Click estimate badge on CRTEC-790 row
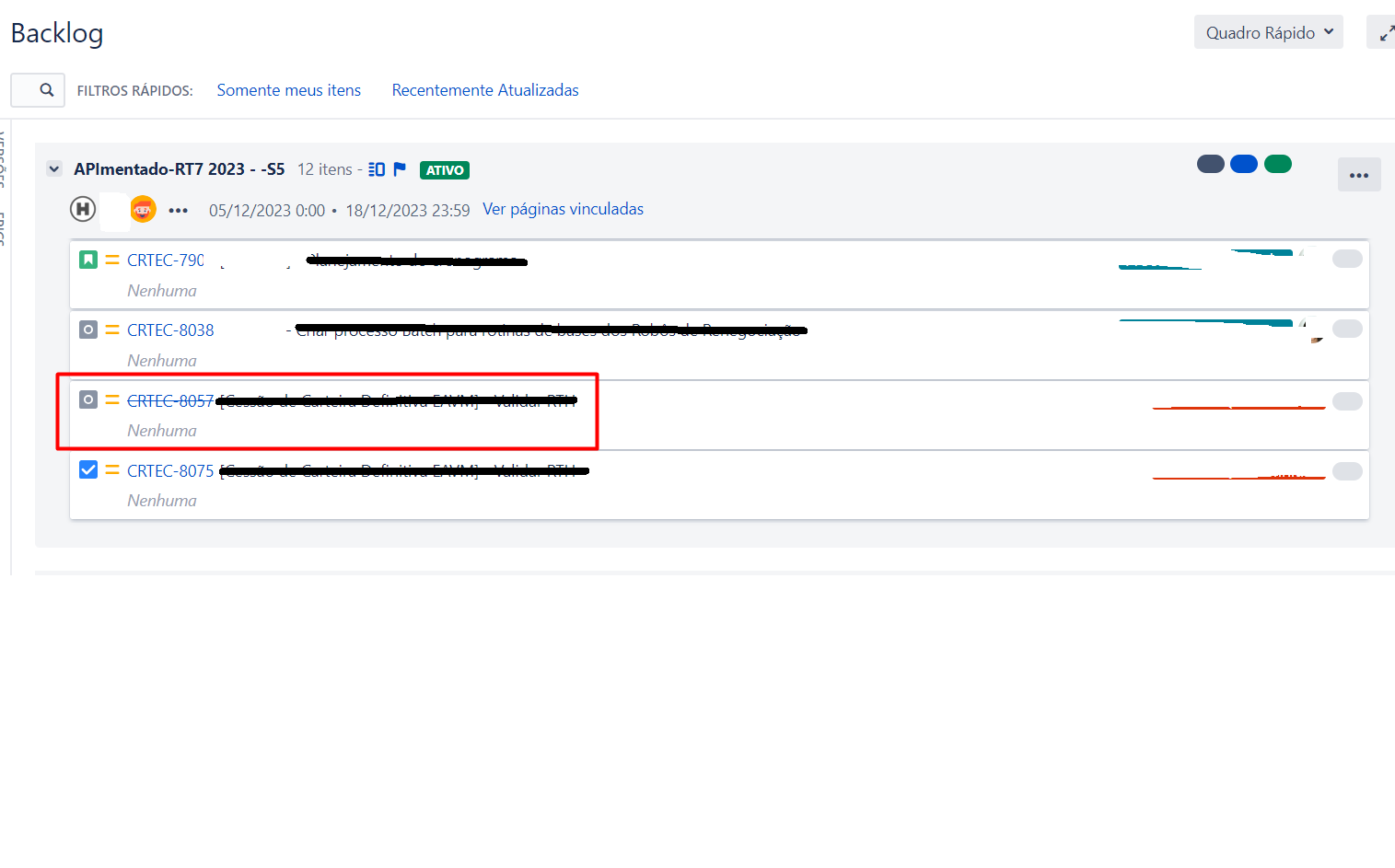Screen dimensions: 1395x868 (x=1347, y=259)
